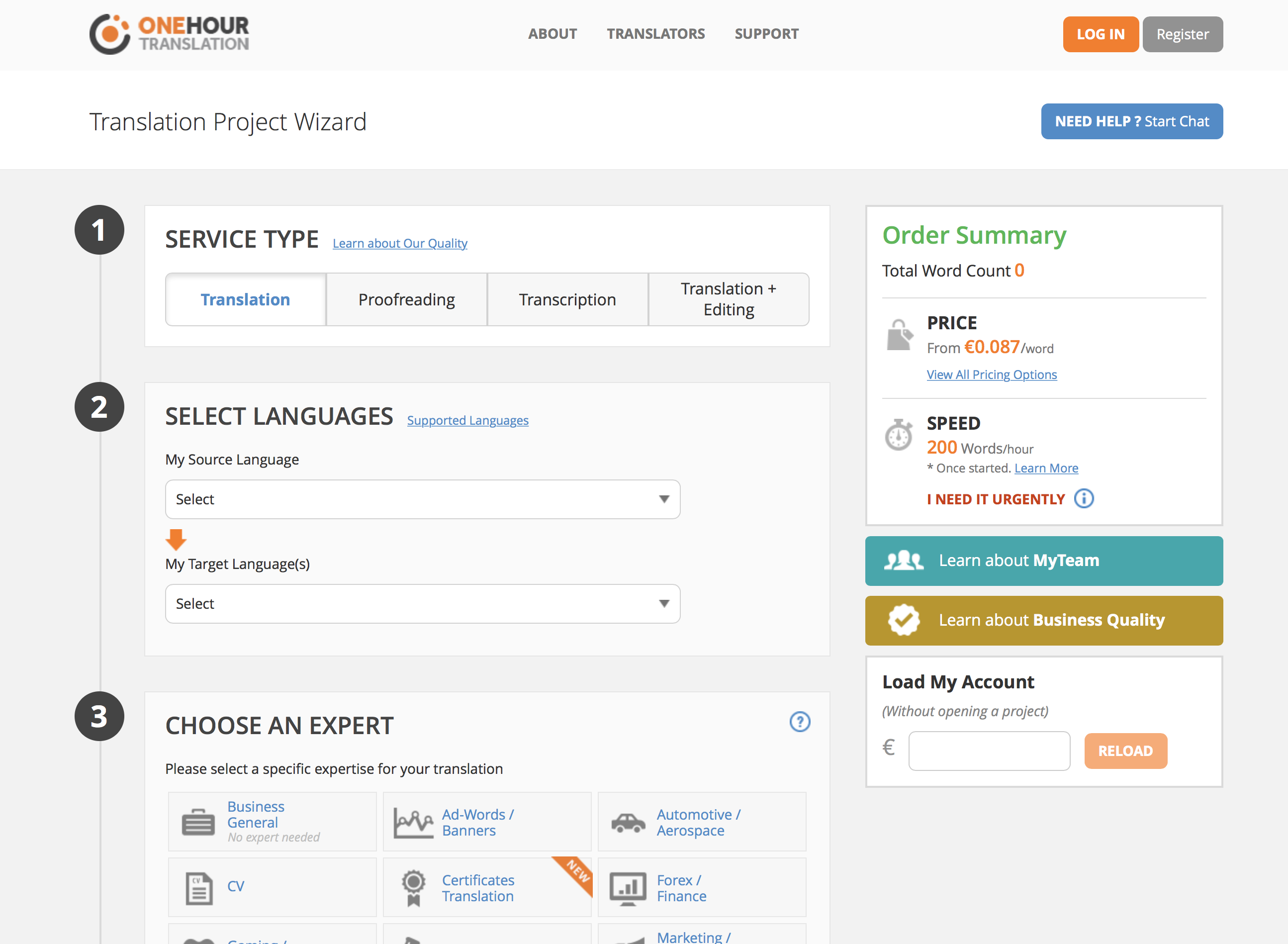Image resolution: width=1288 pixels, height=944 pixels.
Task: Click the Need Help Start Chat button
Action: tap(1131, 122)
